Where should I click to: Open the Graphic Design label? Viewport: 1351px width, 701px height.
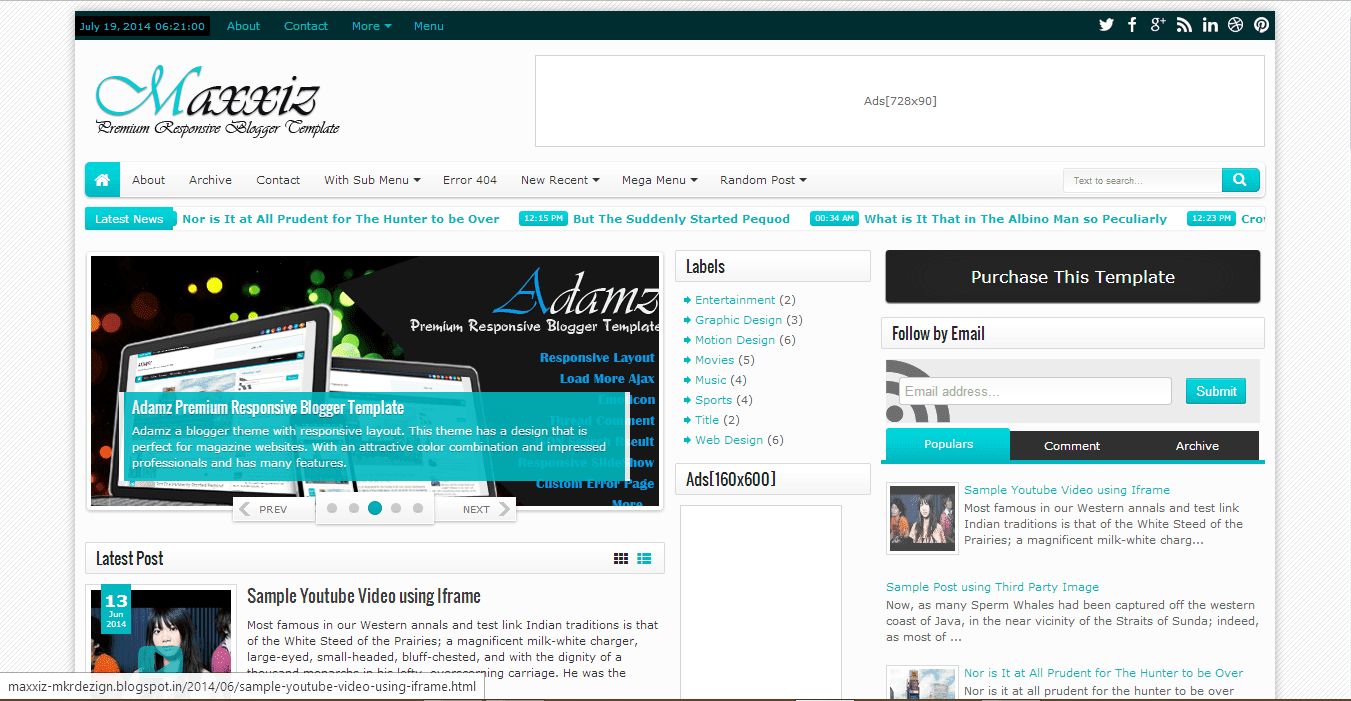pos(739,320)
